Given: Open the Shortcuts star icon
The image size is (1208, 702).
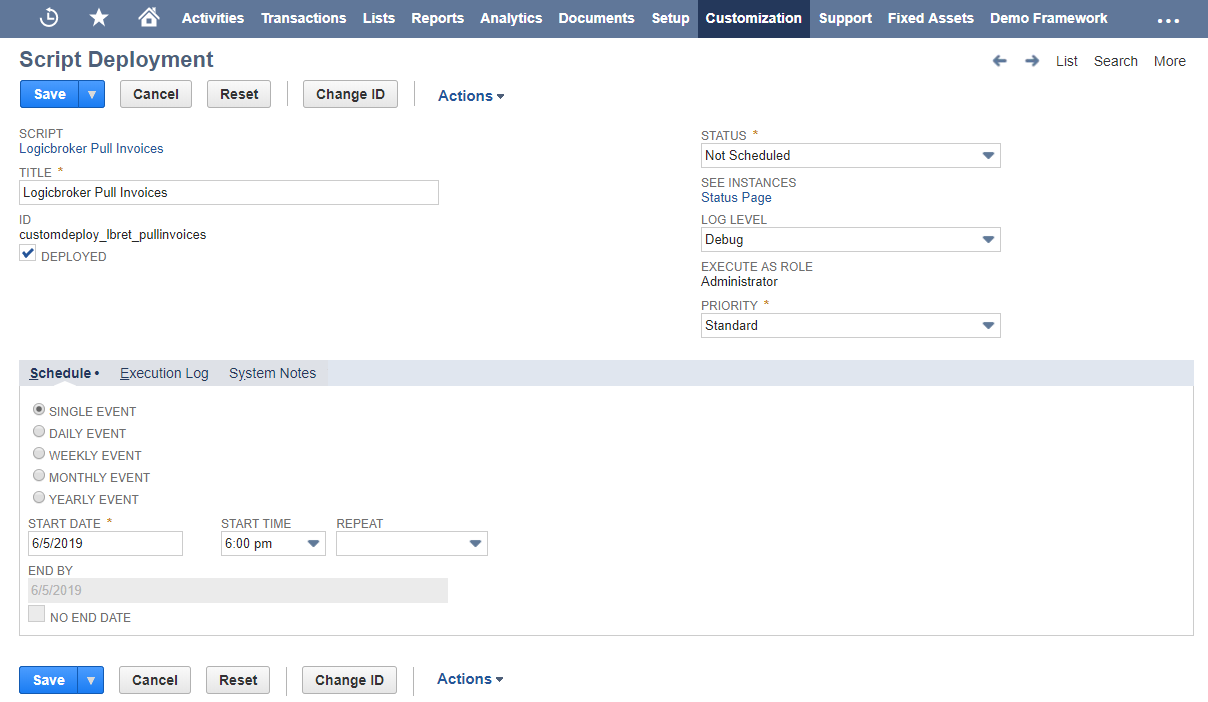Looking at the screenshot, I should 99,18.
